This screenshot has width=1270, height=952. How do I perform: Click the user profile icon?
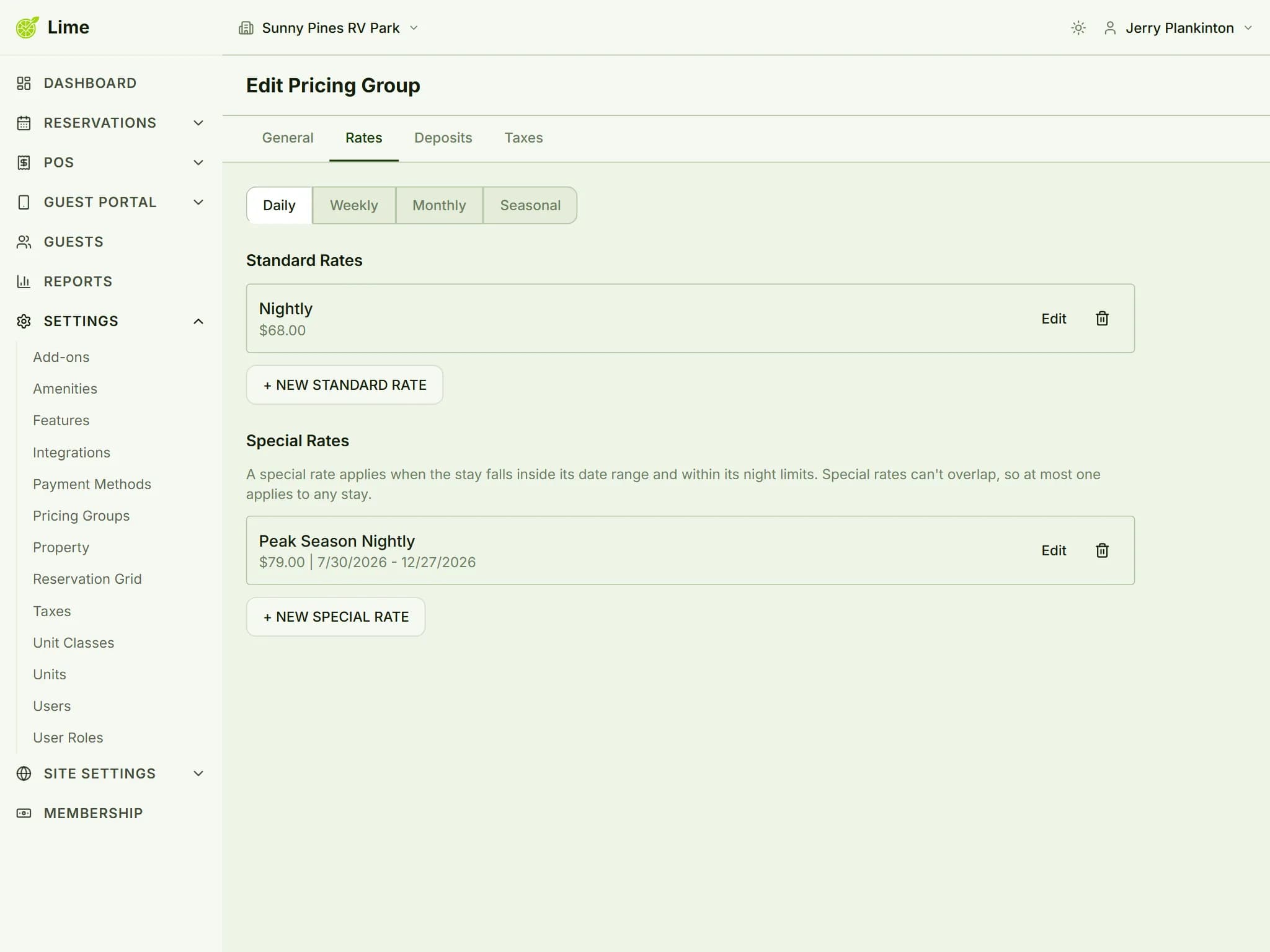tap(1110, 28)
